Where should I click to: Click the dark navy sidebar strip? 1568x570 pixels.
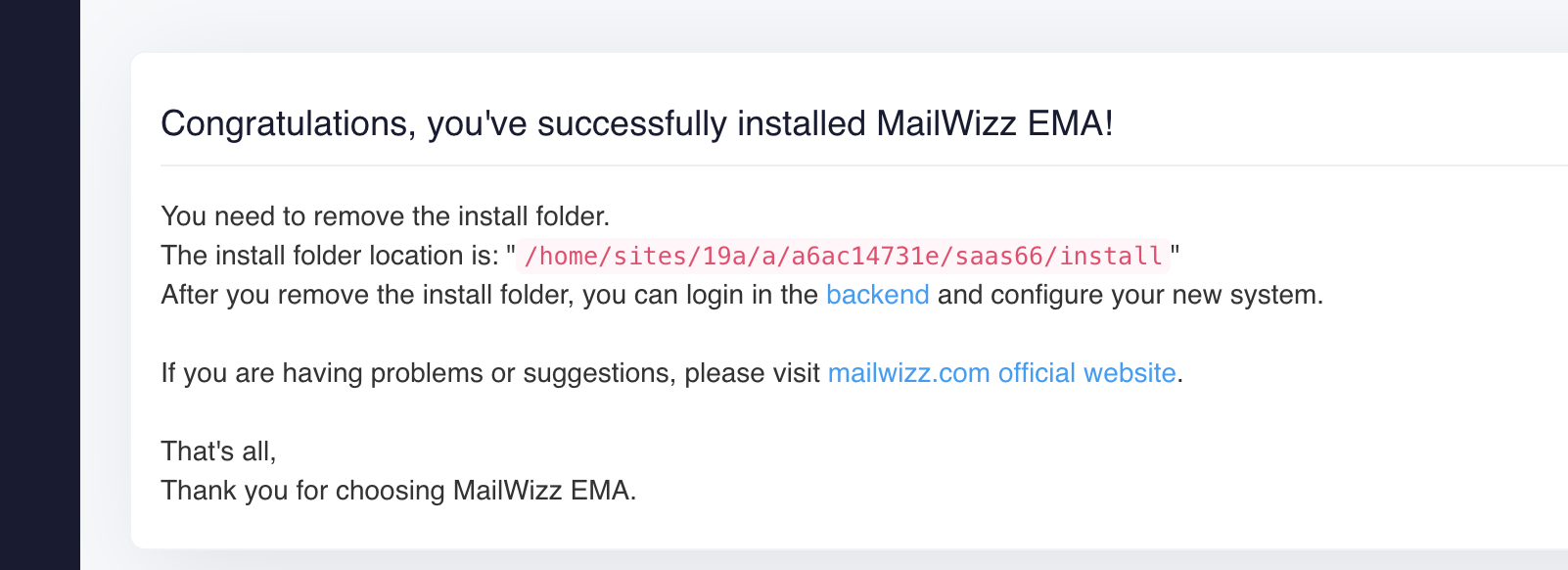(x=40, y=285)
